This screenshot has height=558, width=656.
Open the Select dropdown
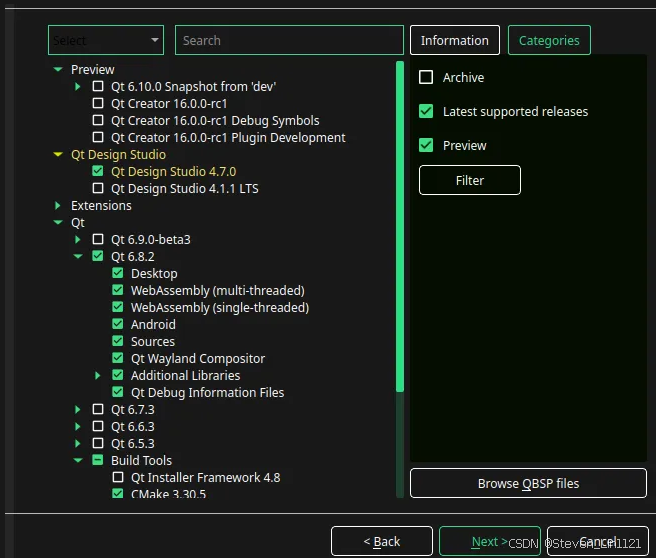point(106,40)
